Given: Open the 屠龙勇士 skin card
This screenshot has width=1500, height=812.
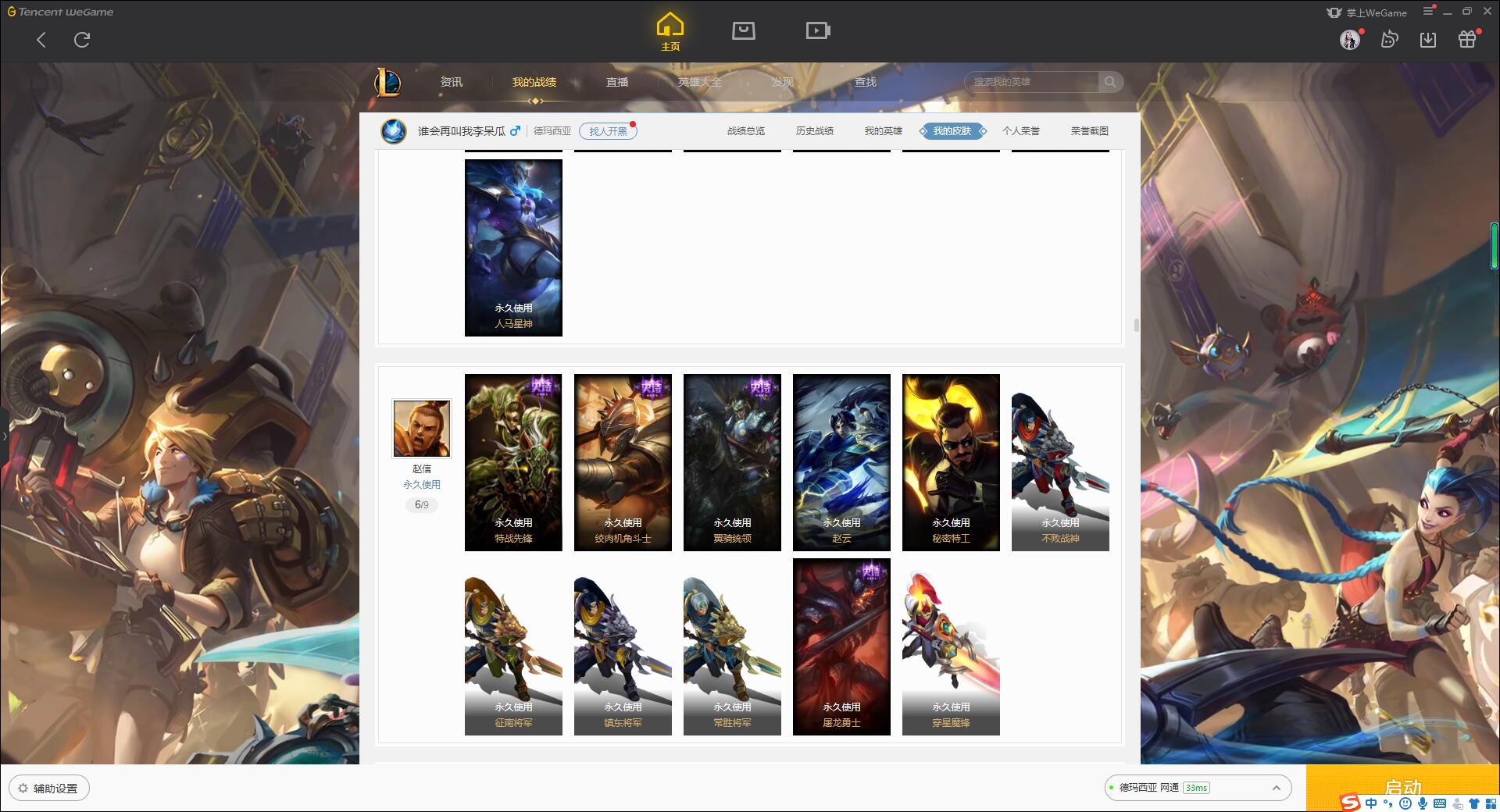Looking at the screenshot, I should coord(841,646).
